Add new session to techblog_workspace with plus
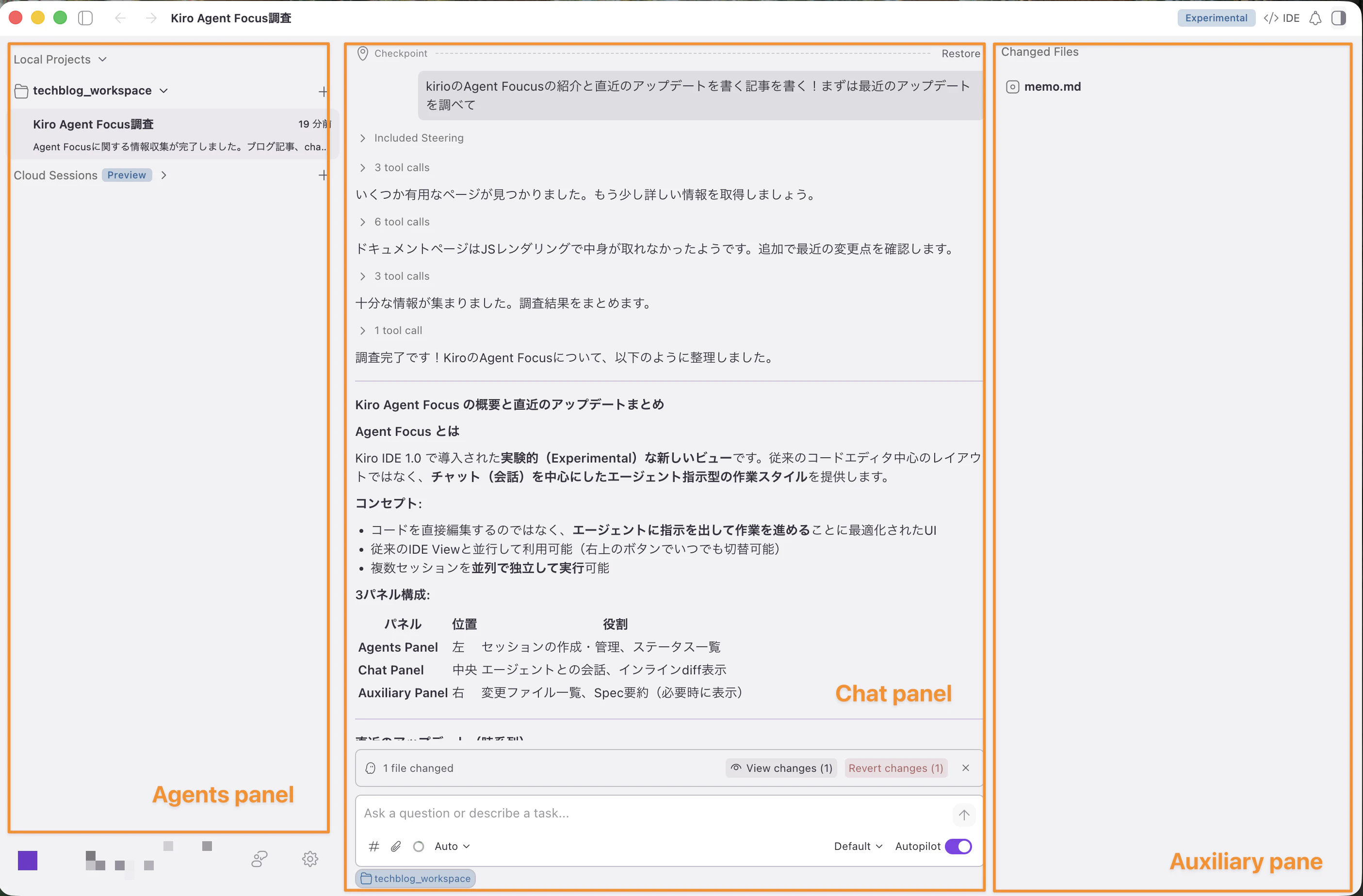 [324, 92]
